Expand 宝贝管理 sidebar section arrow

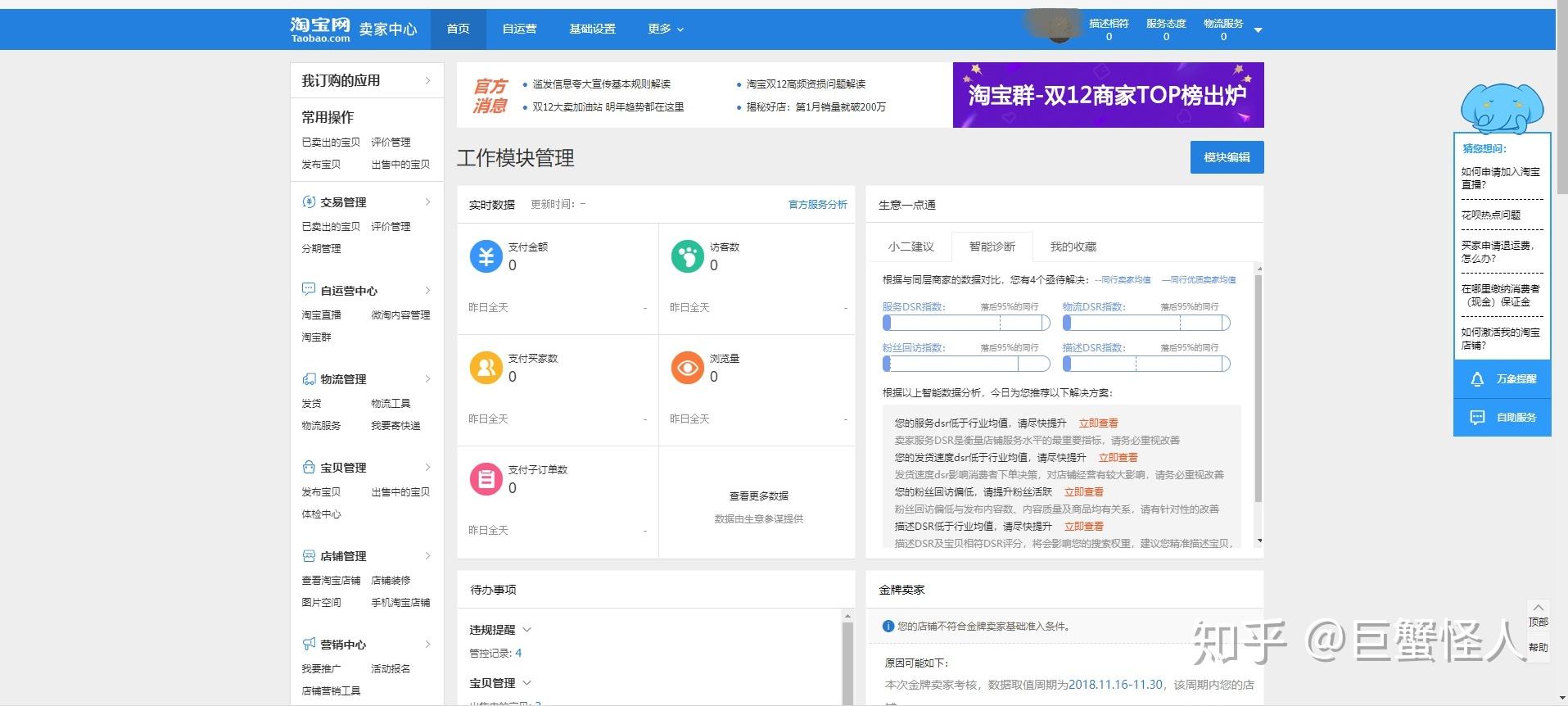pos(427,467)
